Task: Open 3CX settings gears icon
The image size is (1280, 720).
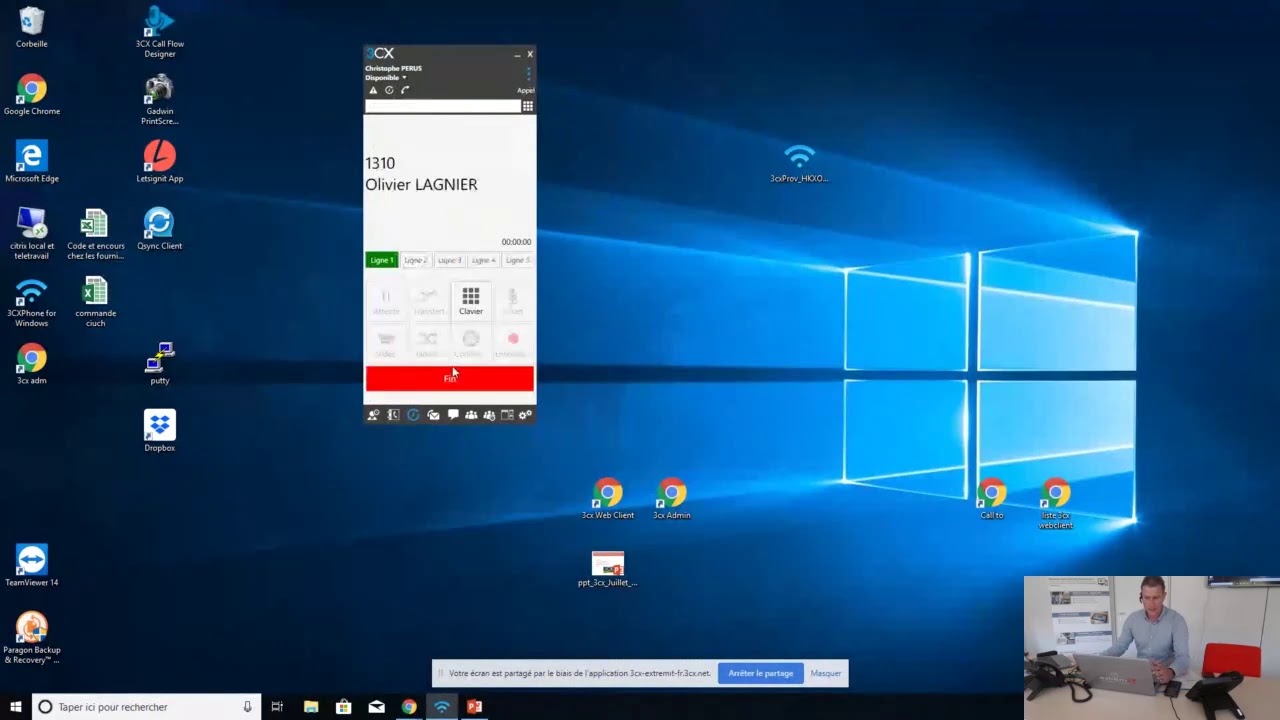Action: (x=525, y=415)
